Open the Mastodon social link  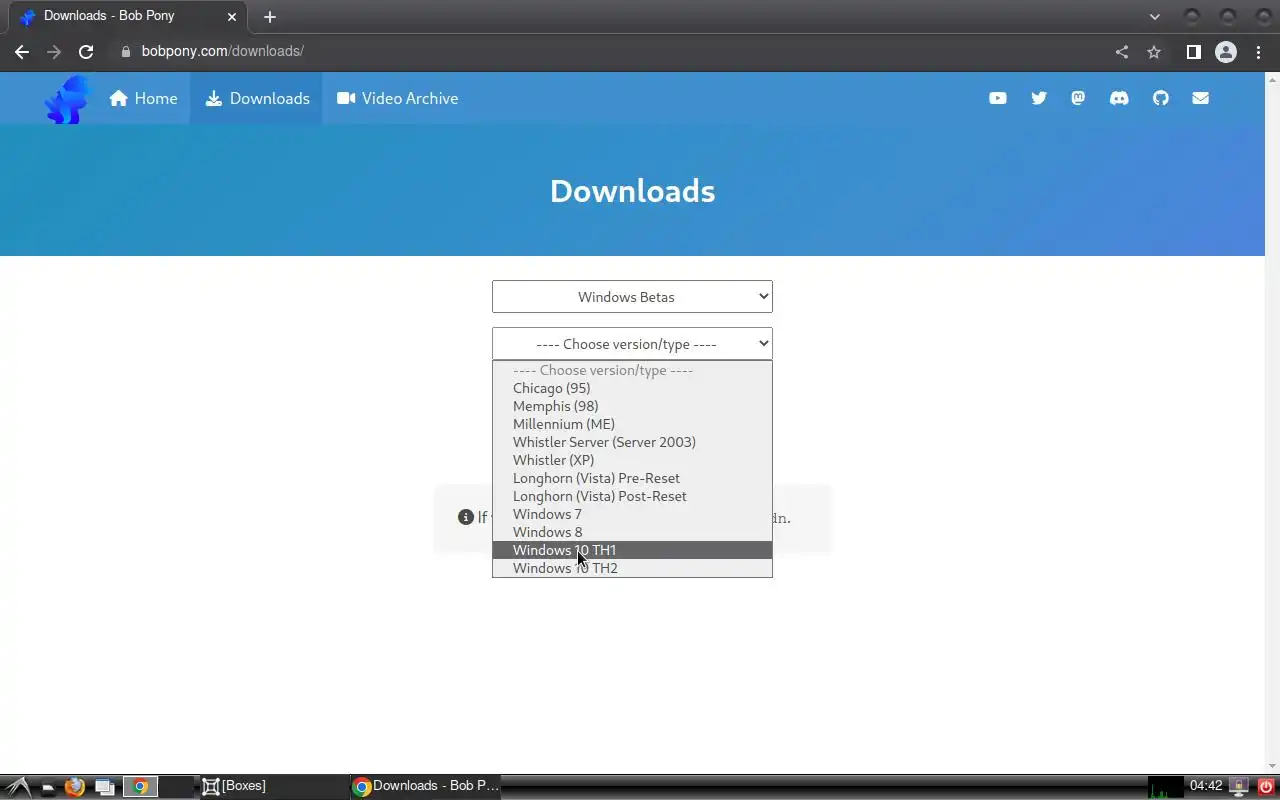[x=1078, y=98]
